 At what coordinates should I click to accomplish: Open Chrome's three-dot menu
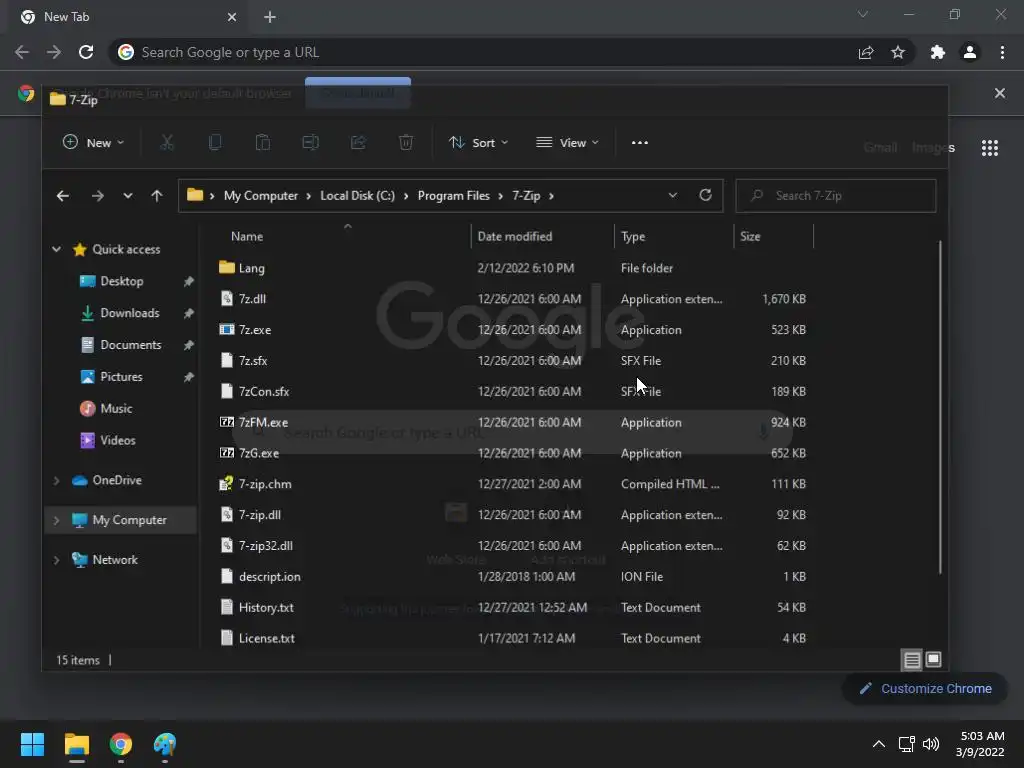point(1002,52)
